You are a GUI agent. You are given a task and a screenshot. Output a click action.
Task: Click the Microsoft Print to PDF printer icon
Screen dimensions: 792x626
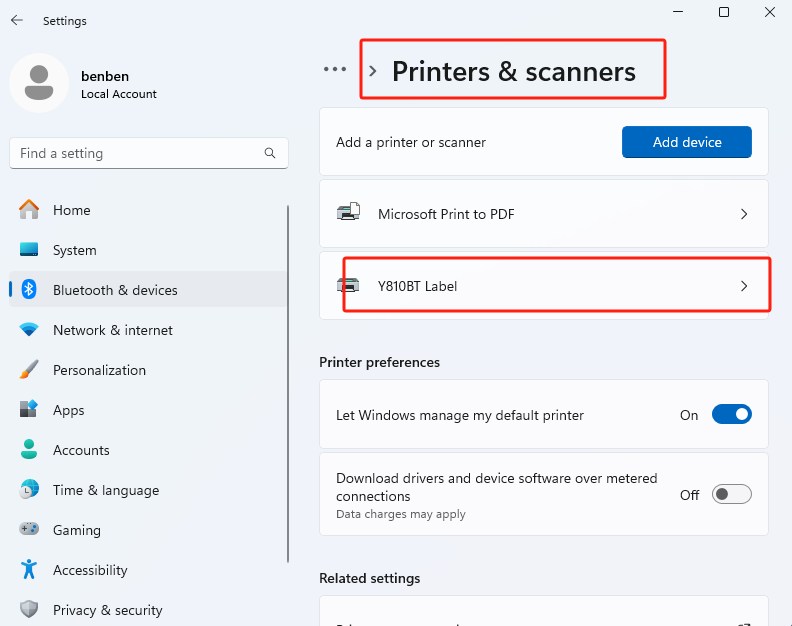tap(349, 212)
